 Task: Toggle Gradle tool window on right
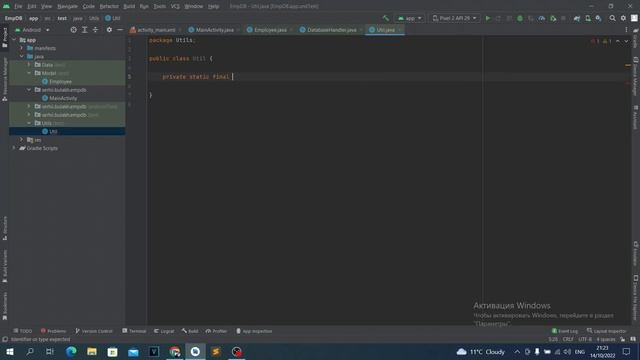636,38
